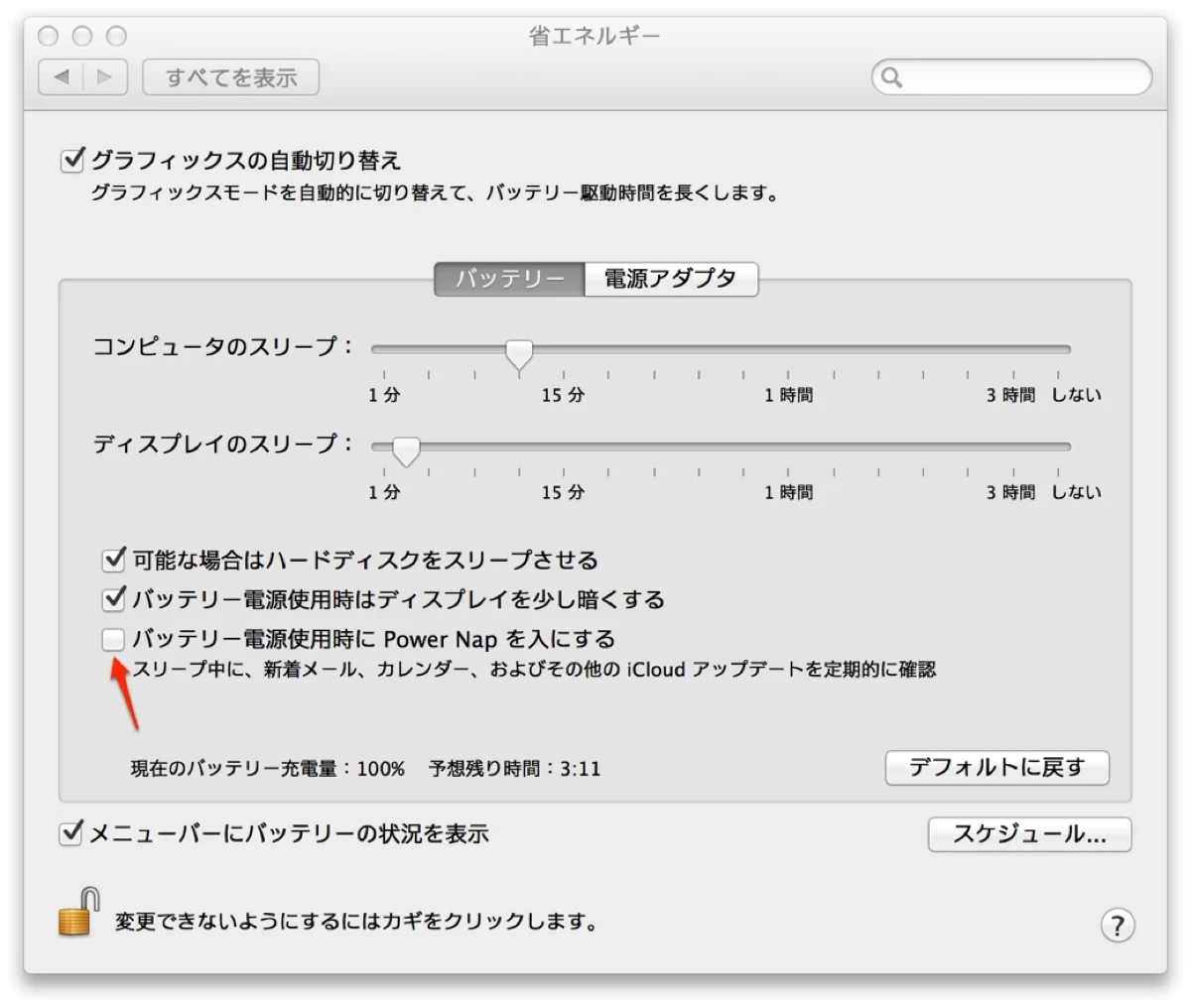
Task: Click the Power Nap description text about iCloud
Action: coord(534,670)
